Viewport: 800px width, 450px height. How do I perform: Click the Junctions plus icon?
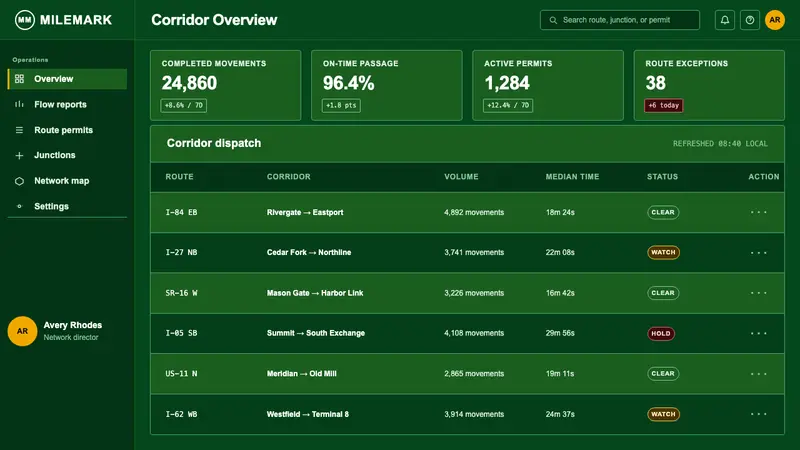tap(19, 155)
